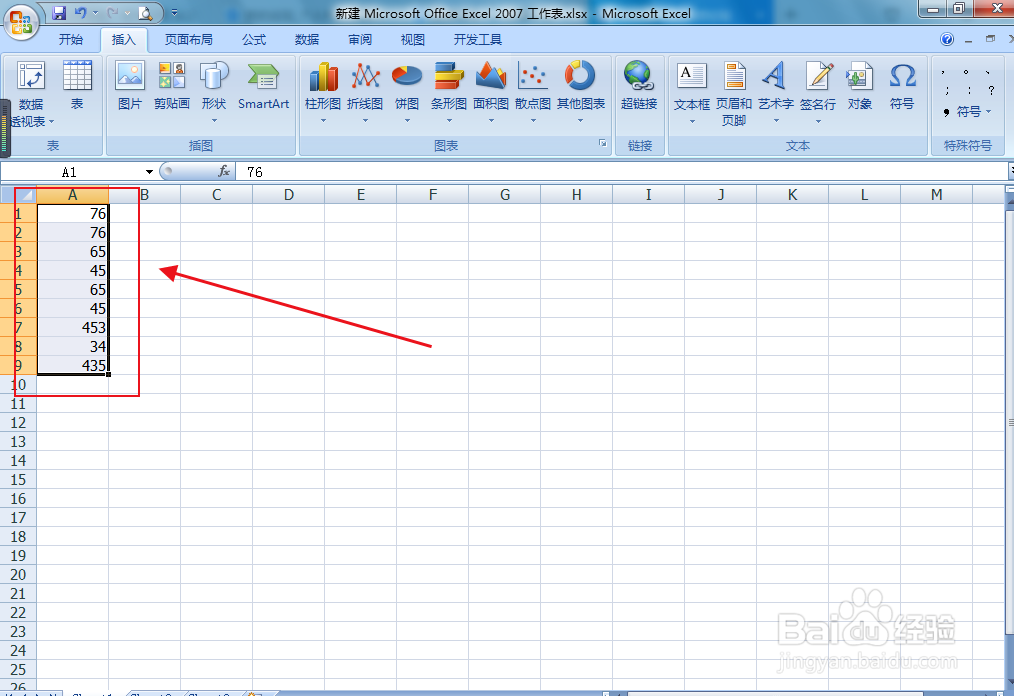1014x696 pixels.
Task: Select column A header
Action: click(72, 195)
